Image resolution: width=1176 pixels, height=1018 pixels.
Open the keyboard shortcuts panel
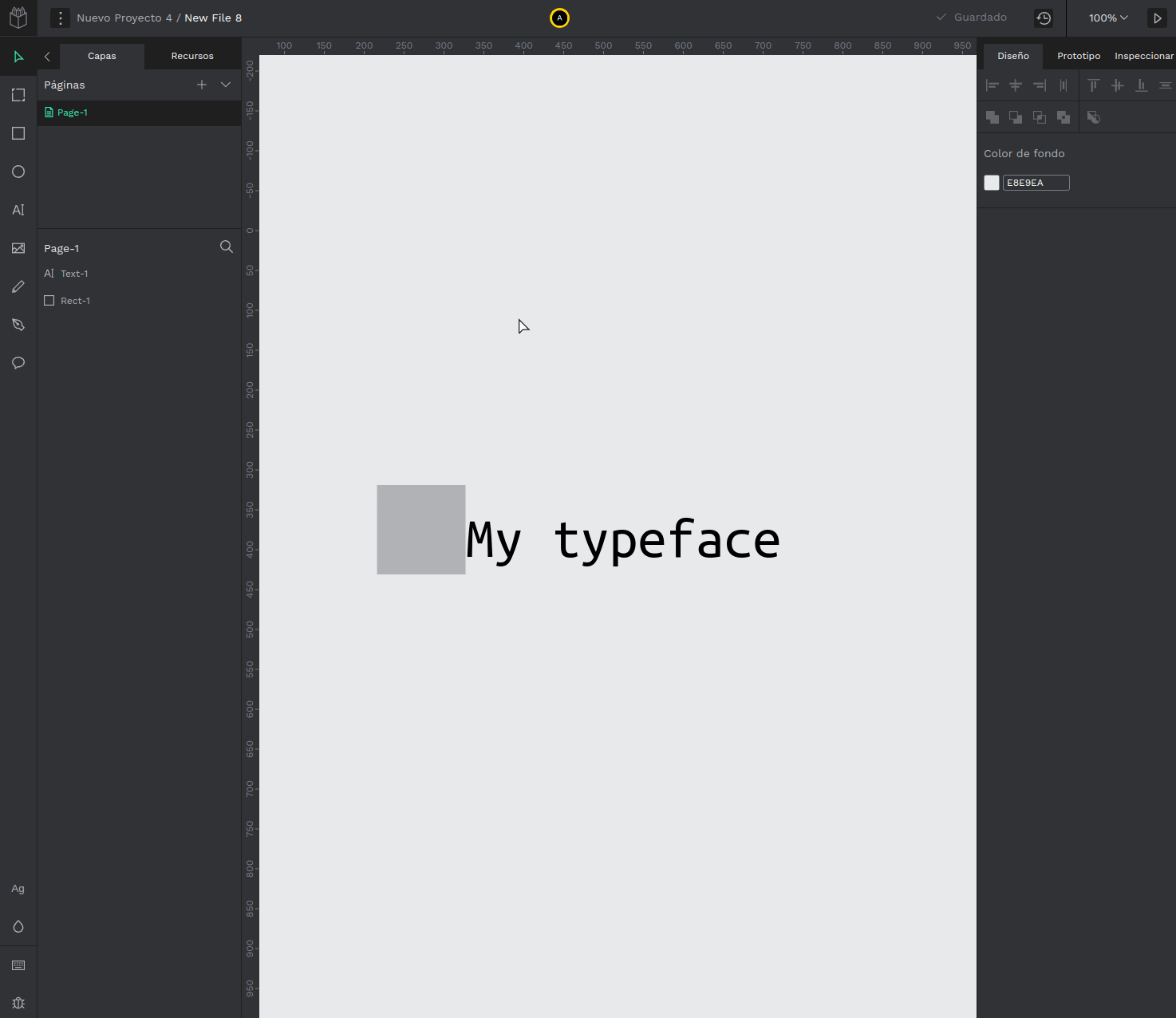point(18,965)
